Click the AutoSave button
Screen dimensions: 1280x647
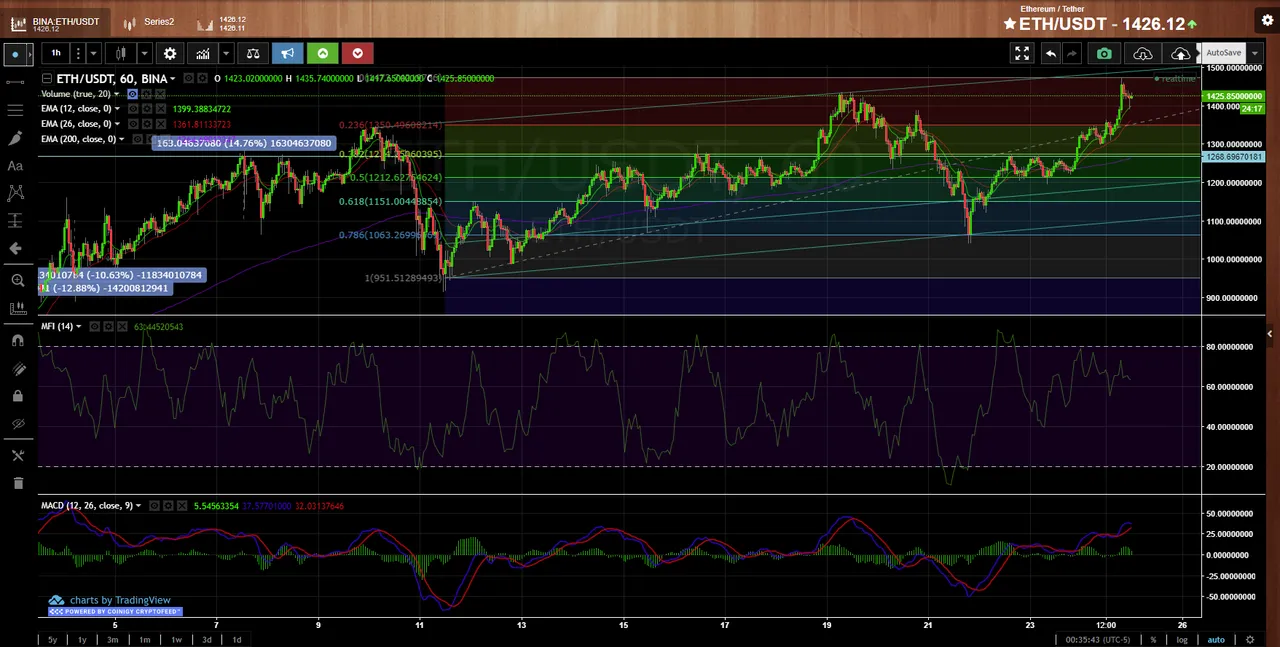[1223, 53]
